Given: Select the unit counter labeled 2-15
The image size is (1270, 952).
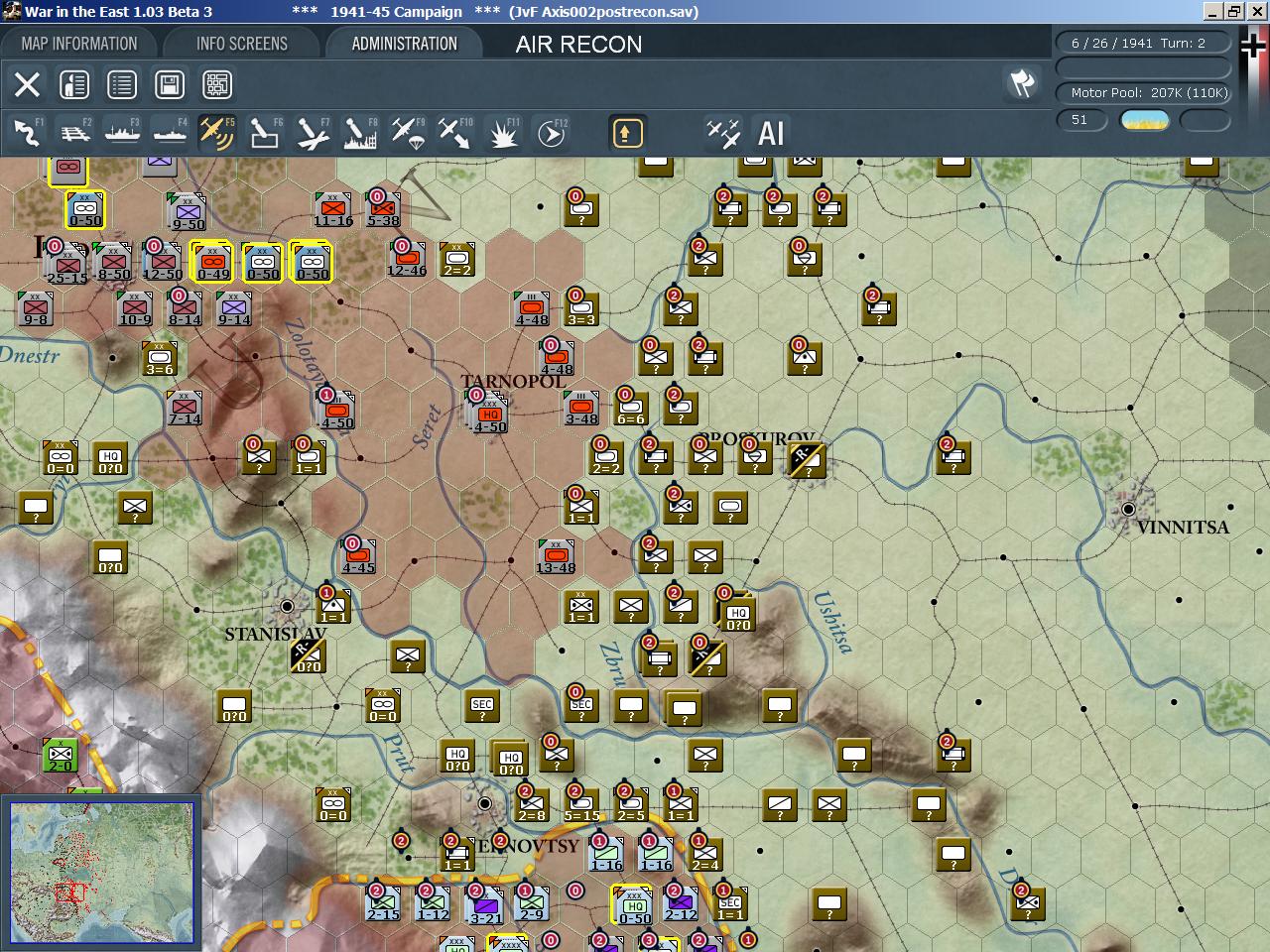Looking at the screenshot, I should coord(383,903).
